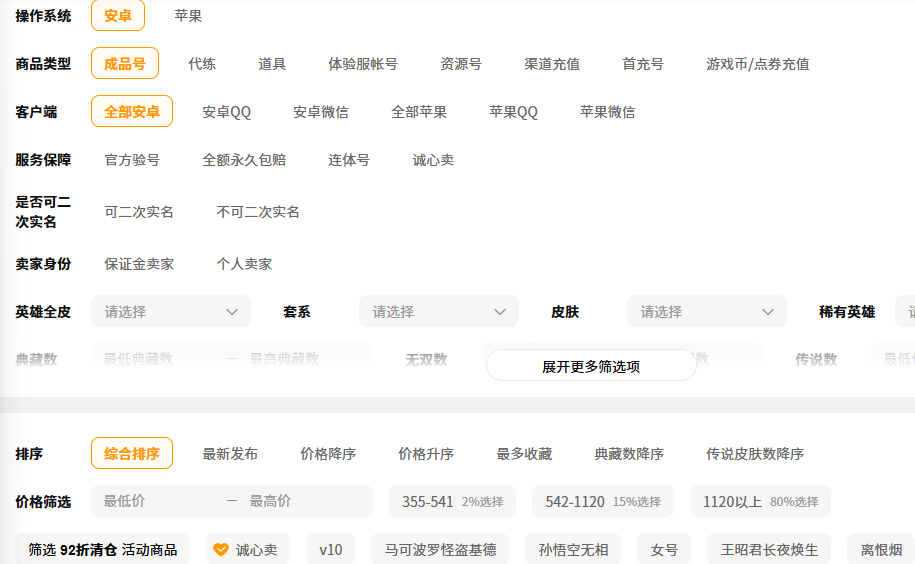This screenshot has height=564, width=915.
Task: Click the 最高价 input field
Action: pos(305,502)
